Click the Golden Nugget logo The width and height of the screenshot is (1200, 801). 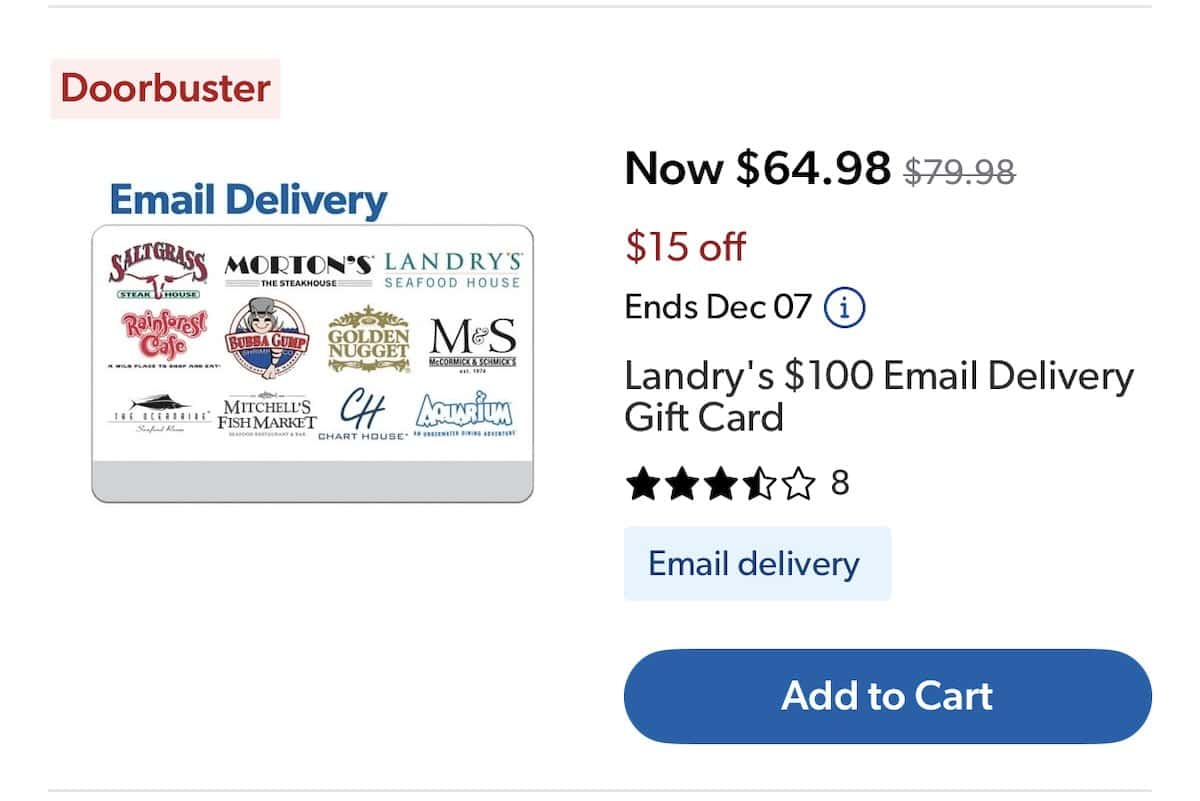click(367, 340)
